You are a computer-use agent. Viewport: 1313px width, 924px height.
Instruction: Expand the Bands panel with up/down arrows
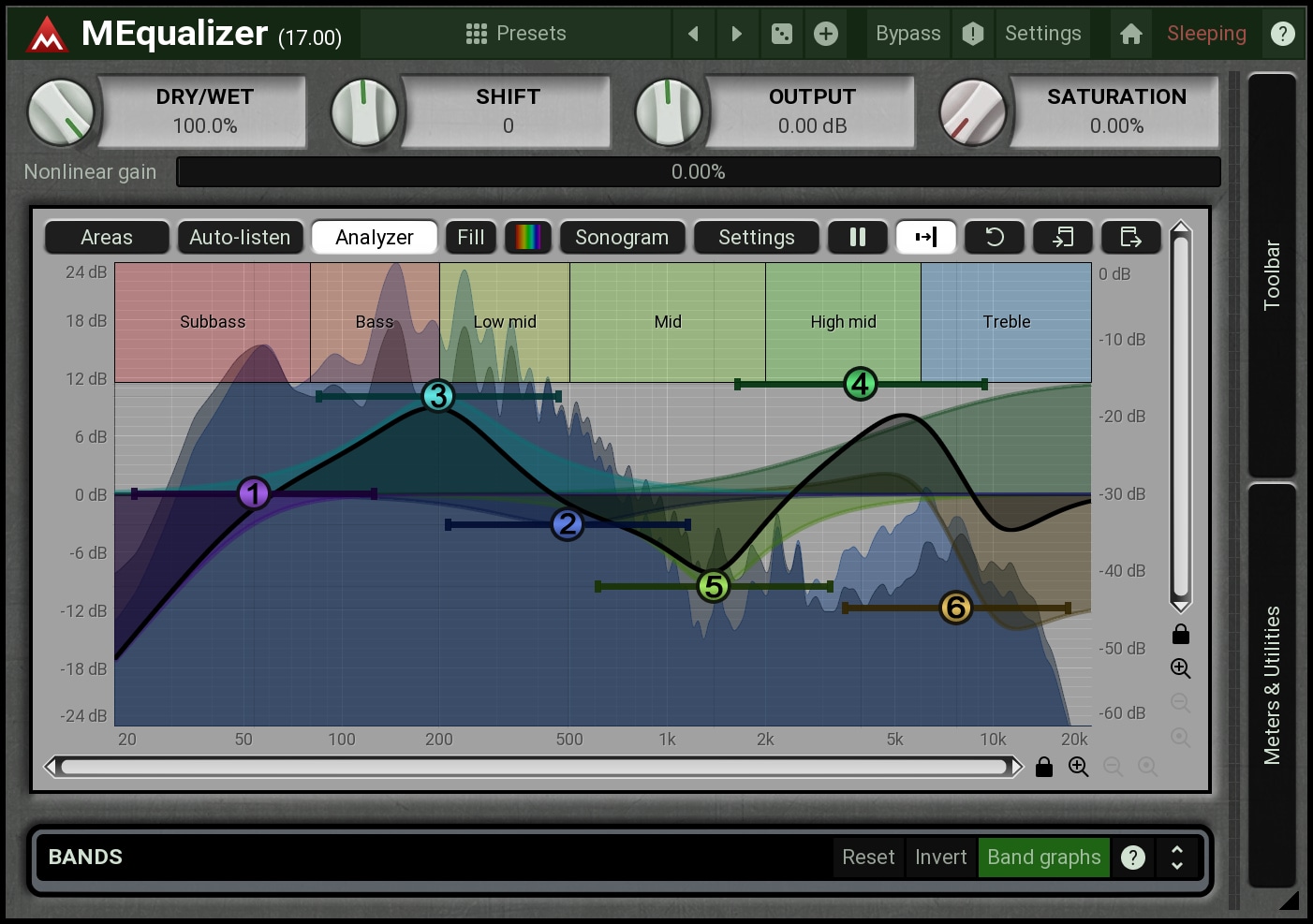tap(1176, 857)
